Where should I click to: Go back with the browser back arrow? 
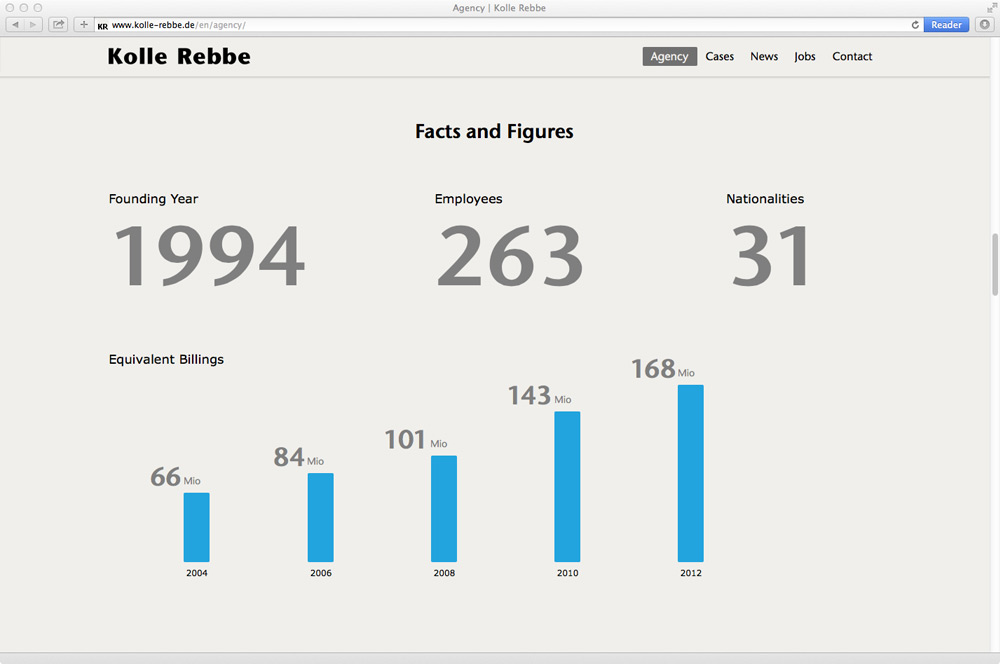point(16,25)
